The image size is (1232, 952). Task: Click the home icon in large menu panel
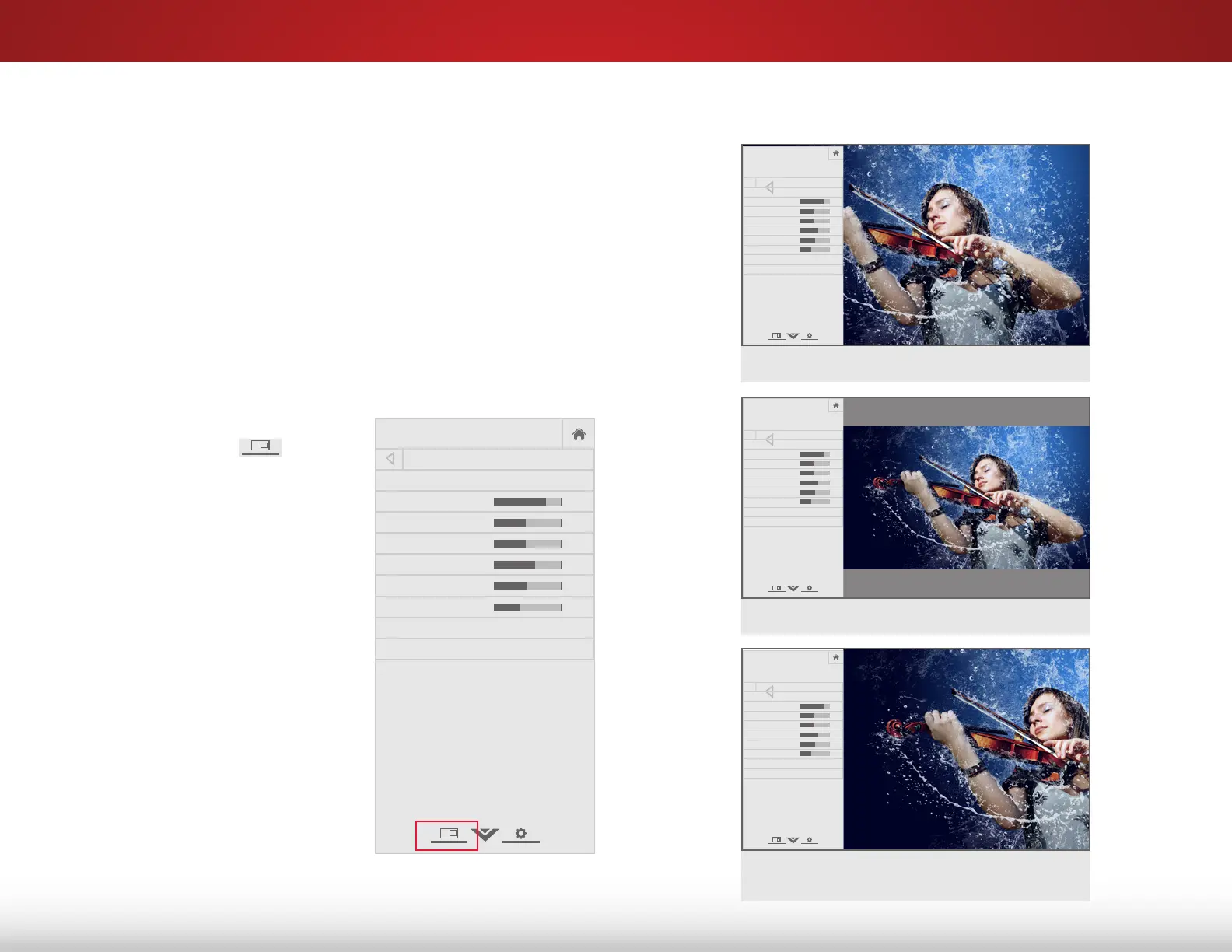(x=579, y=434)
